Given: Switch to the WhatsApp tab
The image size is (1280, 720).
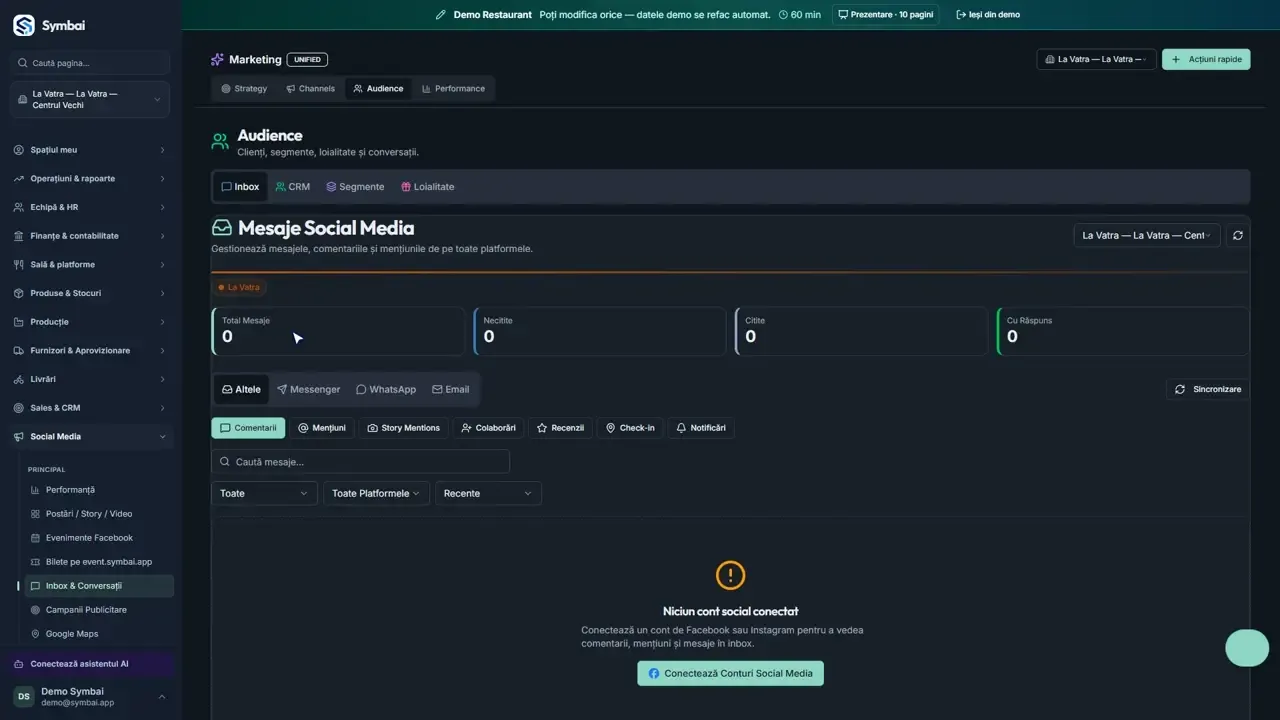Looking at the screenshot, I should click(x=386, y=389).
